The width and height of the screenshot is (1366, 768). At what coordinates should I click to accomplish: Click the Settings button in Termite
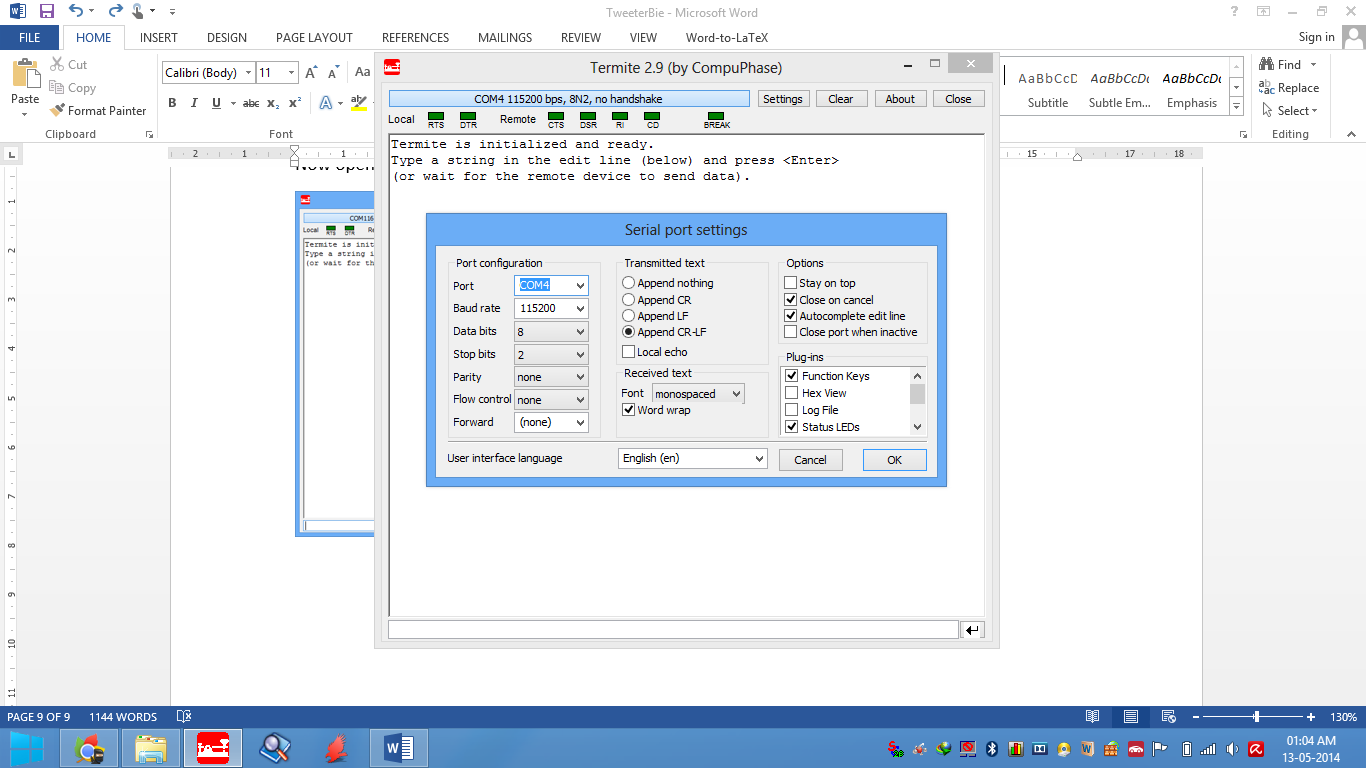(x=782, y=99)
